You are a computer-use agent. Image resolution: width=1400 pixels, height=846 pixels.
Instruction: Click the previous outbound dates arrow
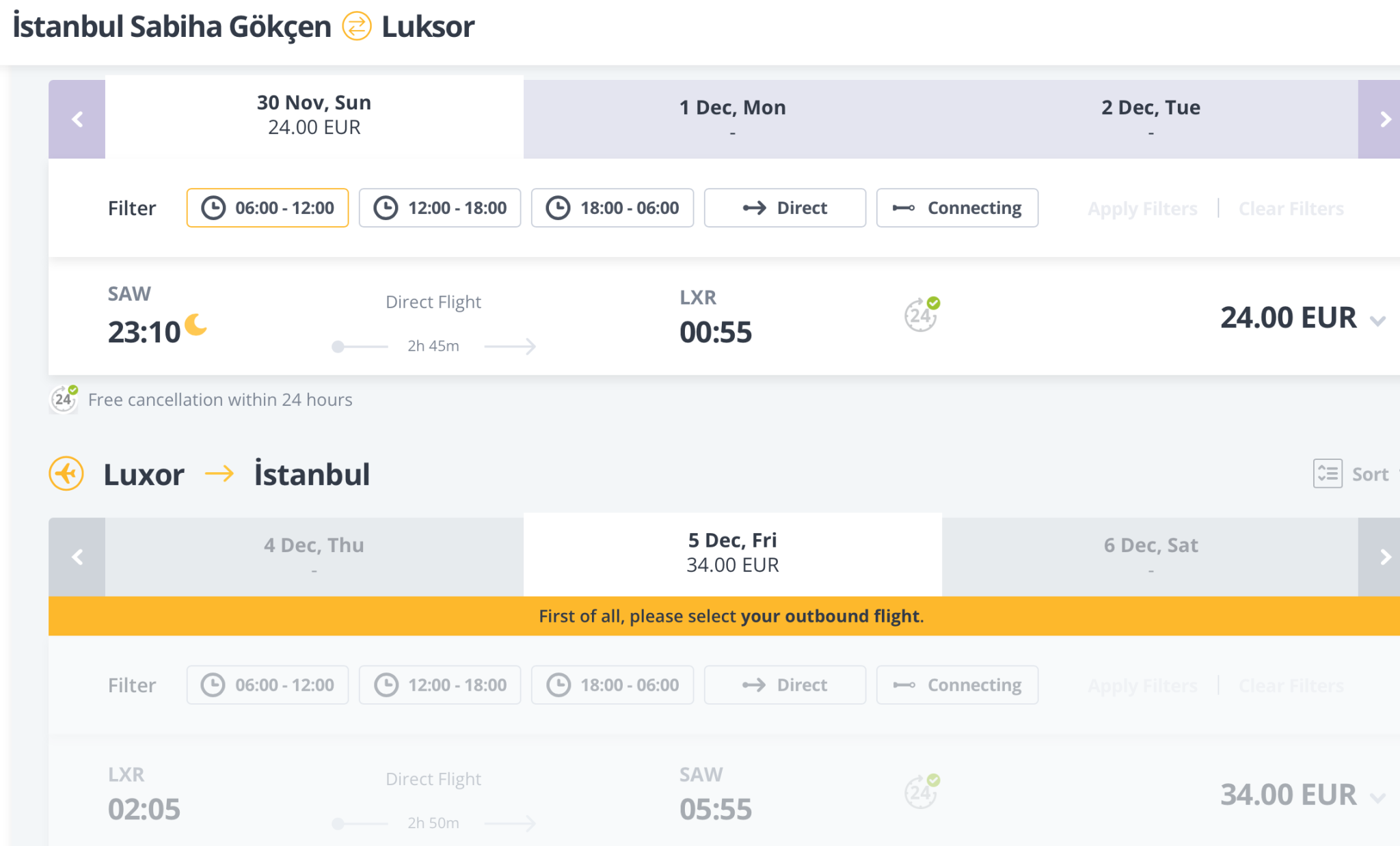77,120
